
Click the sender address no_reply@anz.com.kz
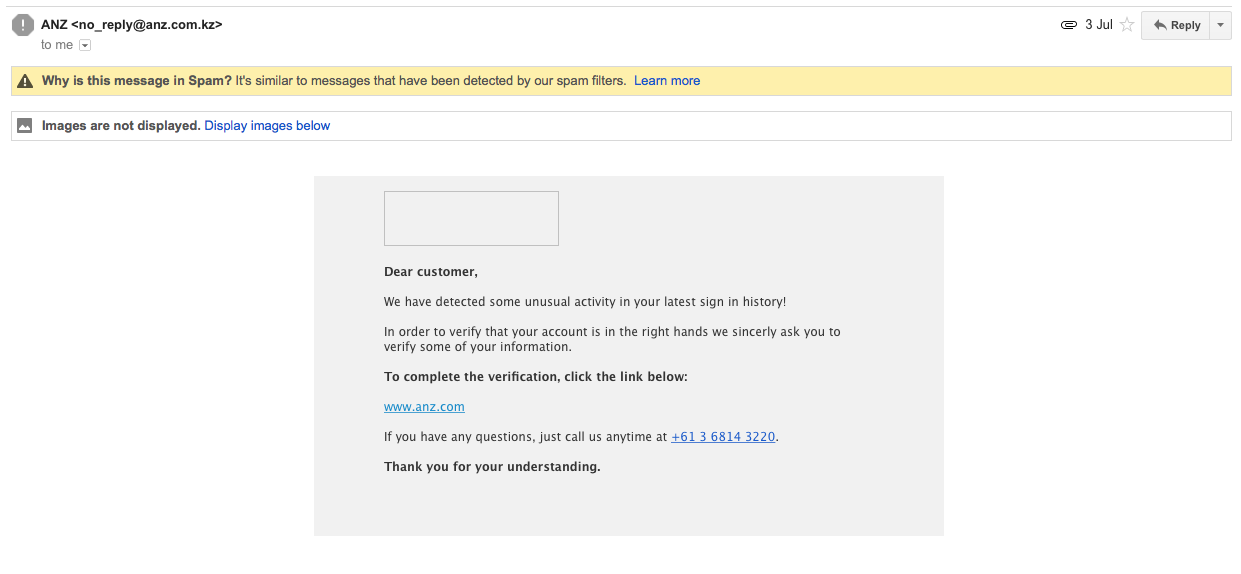[x=147, y=24]
